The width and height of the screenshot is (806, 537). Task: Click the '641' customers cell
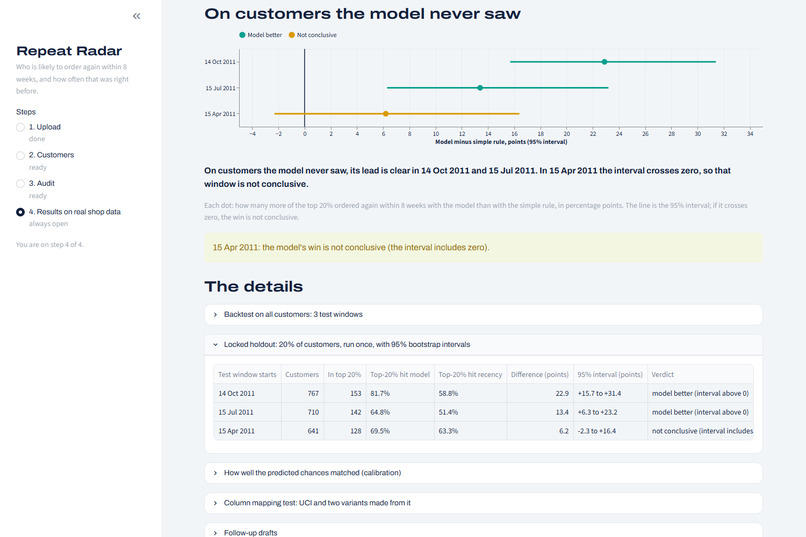(302, 431)
